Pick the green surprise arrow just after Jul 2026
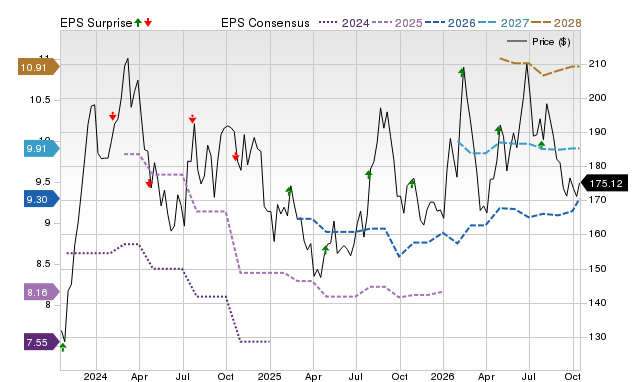 (541, 144)
